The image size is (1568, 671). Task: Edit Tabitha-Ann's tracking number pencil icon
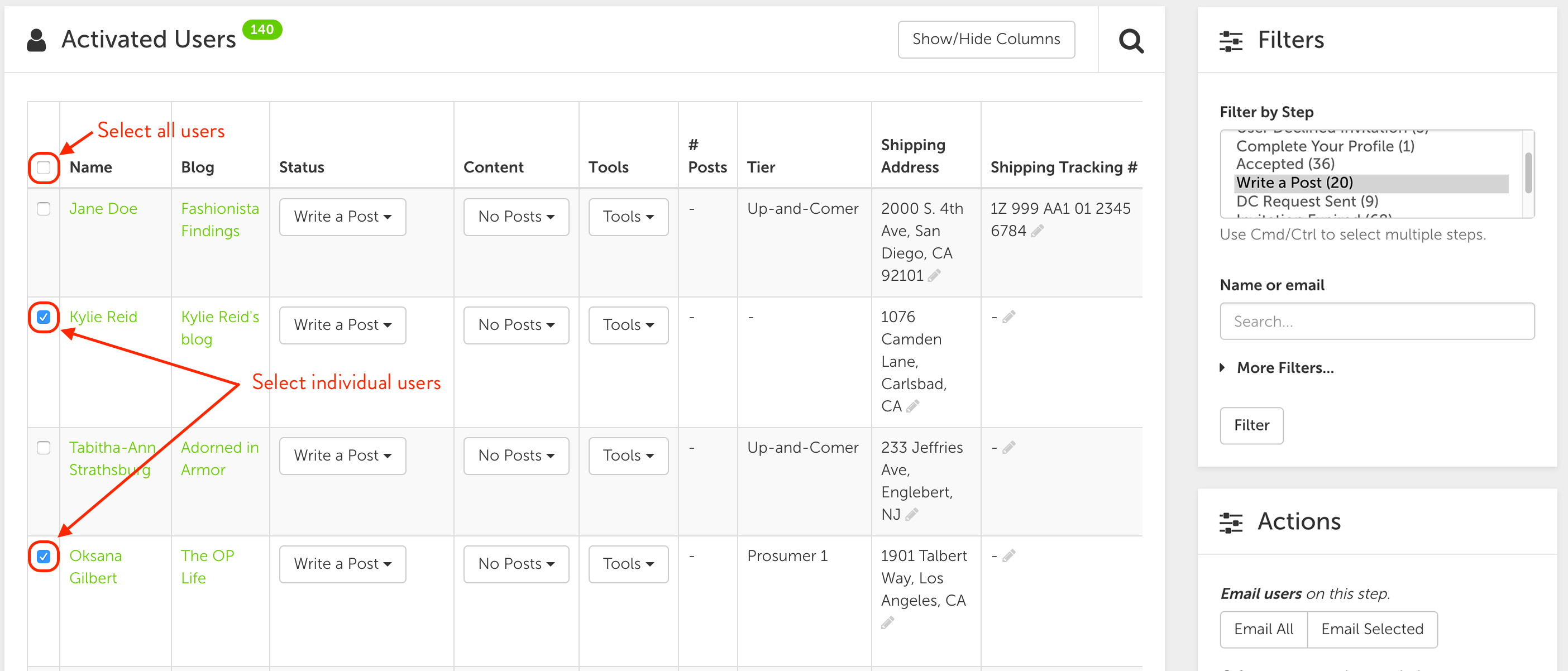coord(1008,448)
